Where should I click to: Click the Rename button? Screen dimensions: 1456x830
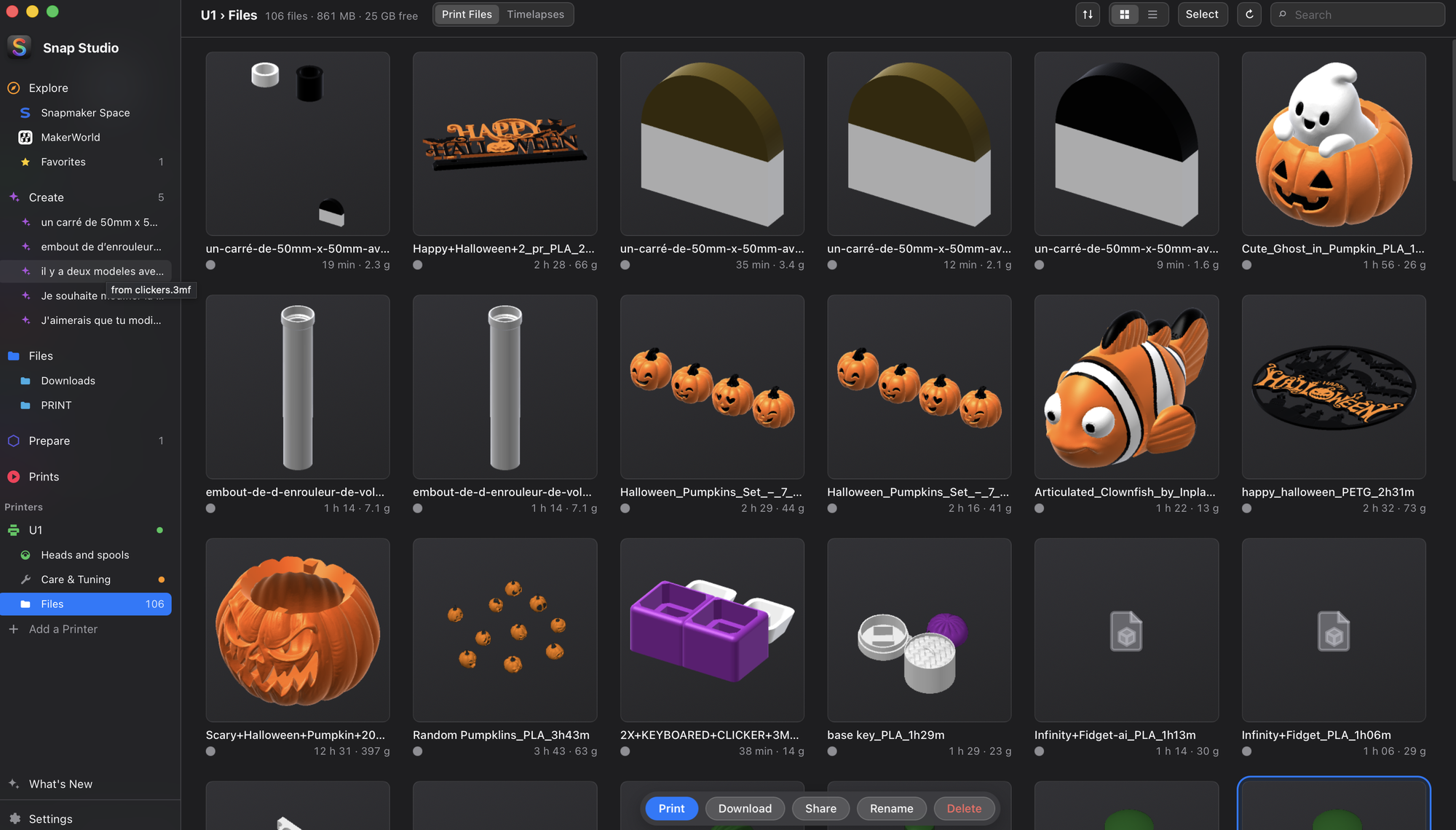[x=891, y=809]
